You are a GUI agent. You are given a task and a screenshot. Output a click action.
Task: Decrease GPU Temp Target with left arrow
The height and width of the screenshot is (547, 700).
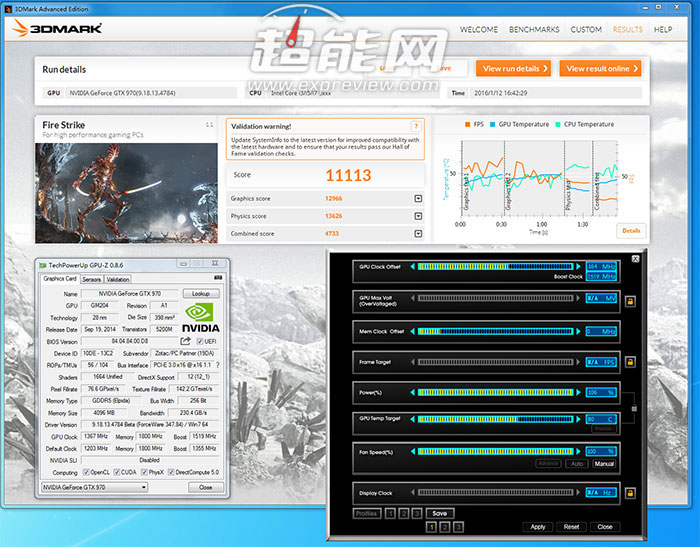(x=412, y=419)
